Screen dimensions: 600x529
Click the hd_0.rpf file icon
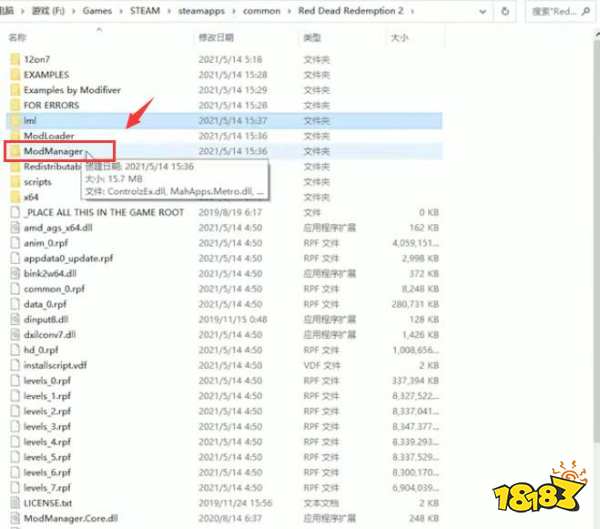[x=15, y=350]
